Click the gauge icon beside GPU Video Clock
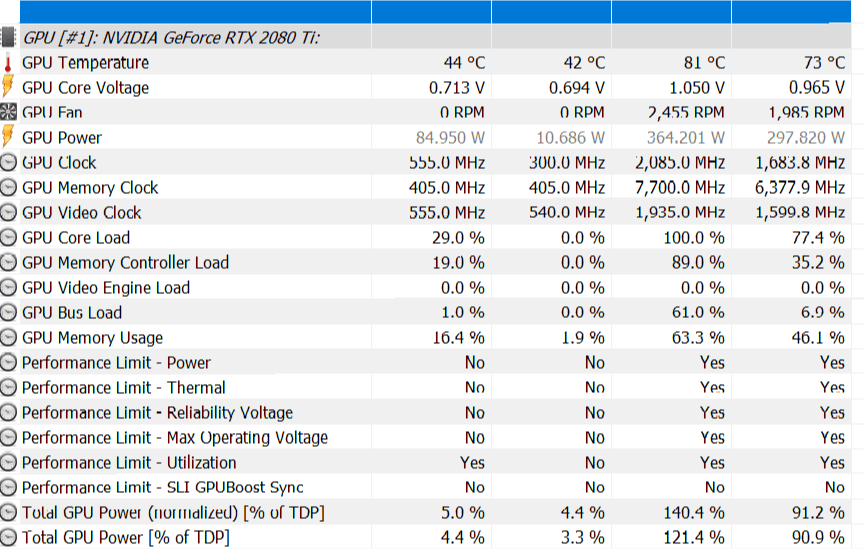Screen dimensions: 864x549 click(8, 213)
